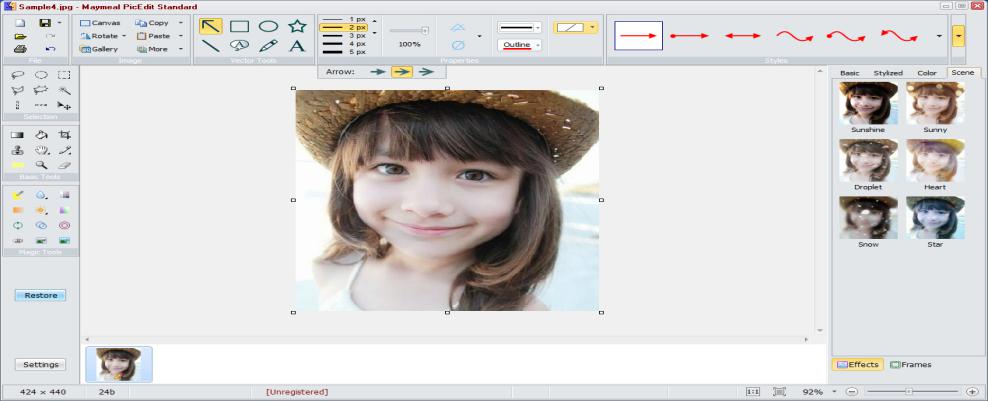Viewport: 988px width, 401px height.
Task: Click the Restore button
Action: (40, 295)
